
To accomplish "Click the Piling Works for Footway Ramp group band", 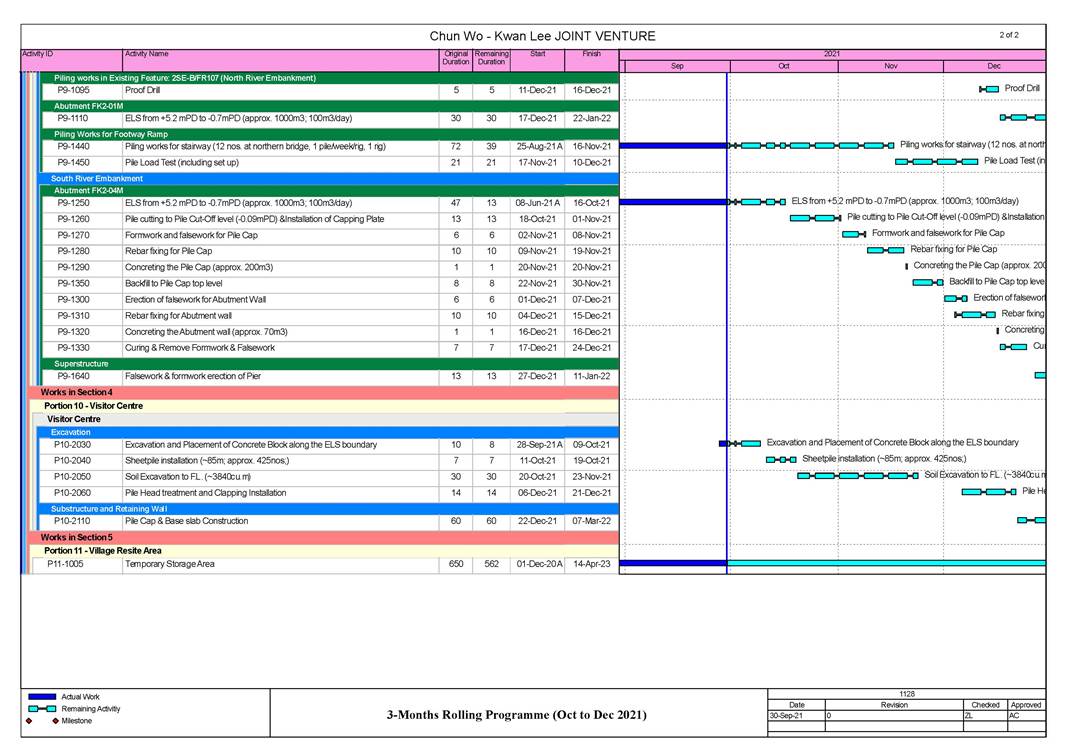I will [329, 134].
